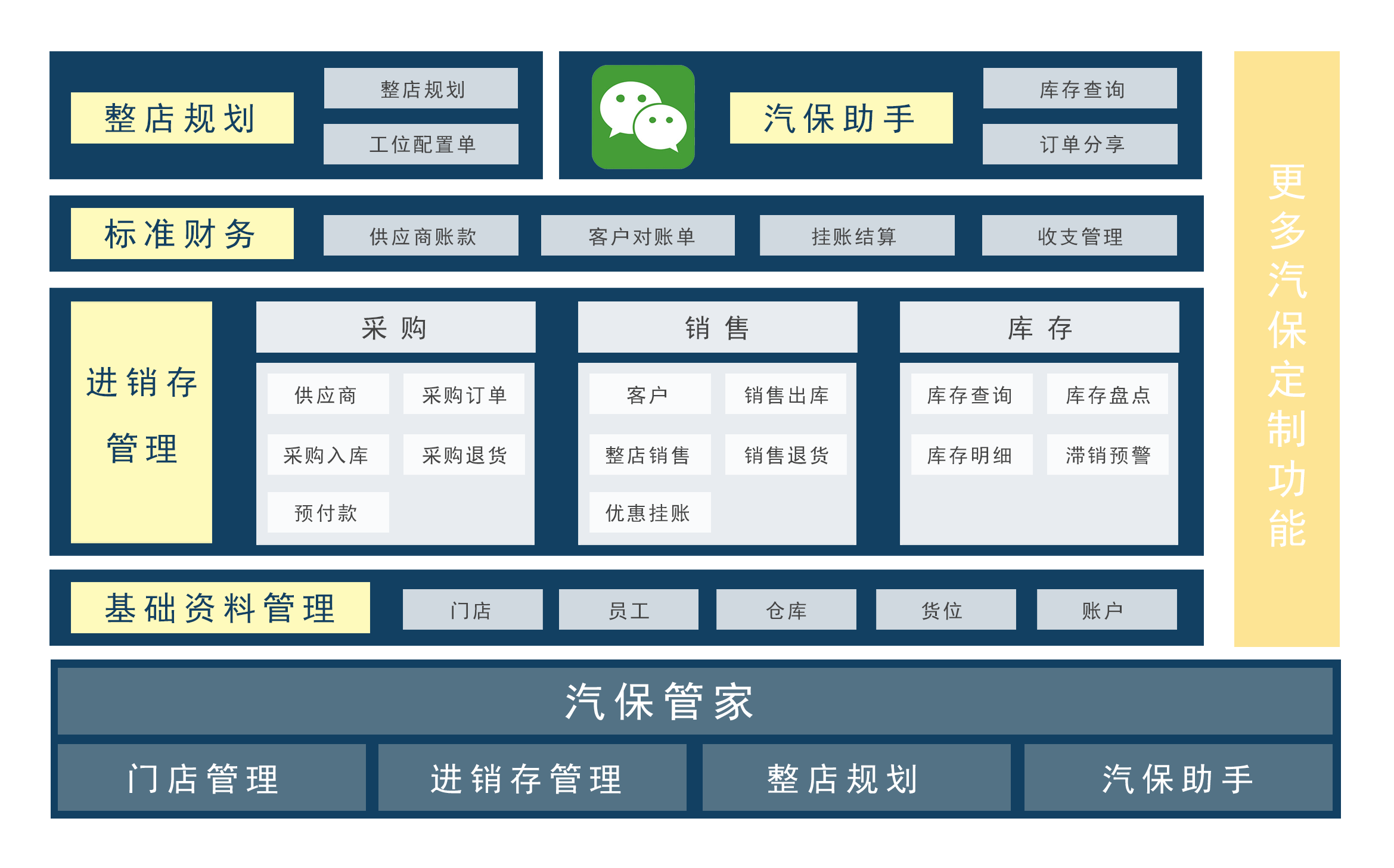Switch to bottom 整店规划 tab
This screenshot has width=1394, height=868.
[x=856, y=777]
